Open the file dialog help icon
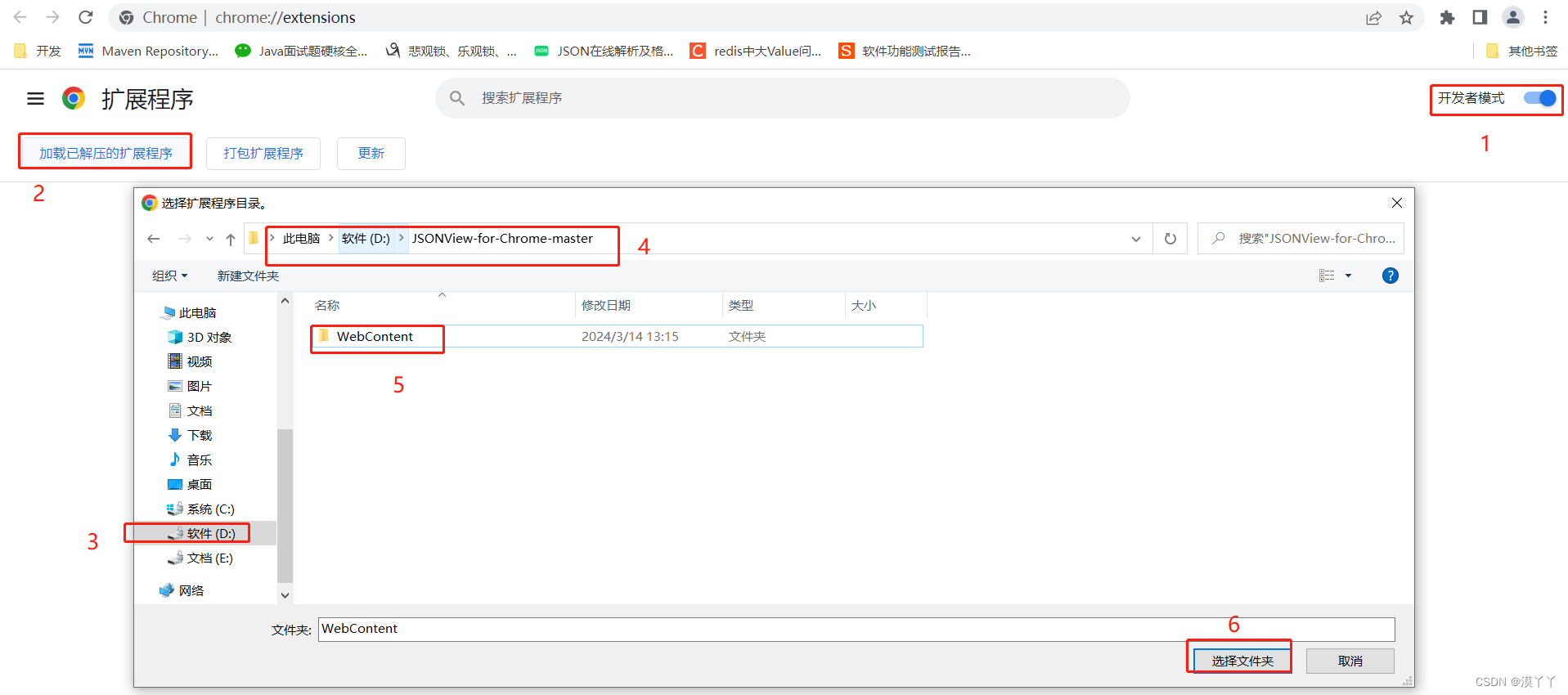1568x695 pixels. pos(1390,276)
